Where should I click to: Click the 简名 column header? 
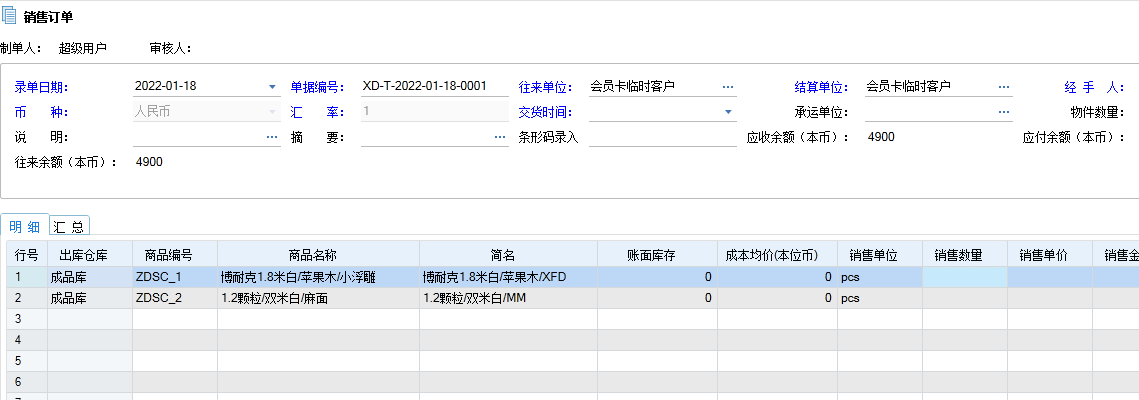tap(508, 256)
